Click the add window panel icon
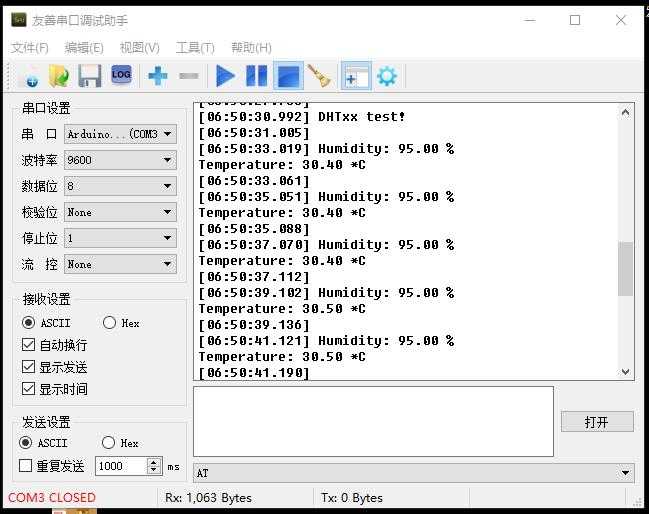649x514 pixels. point(356,76)
